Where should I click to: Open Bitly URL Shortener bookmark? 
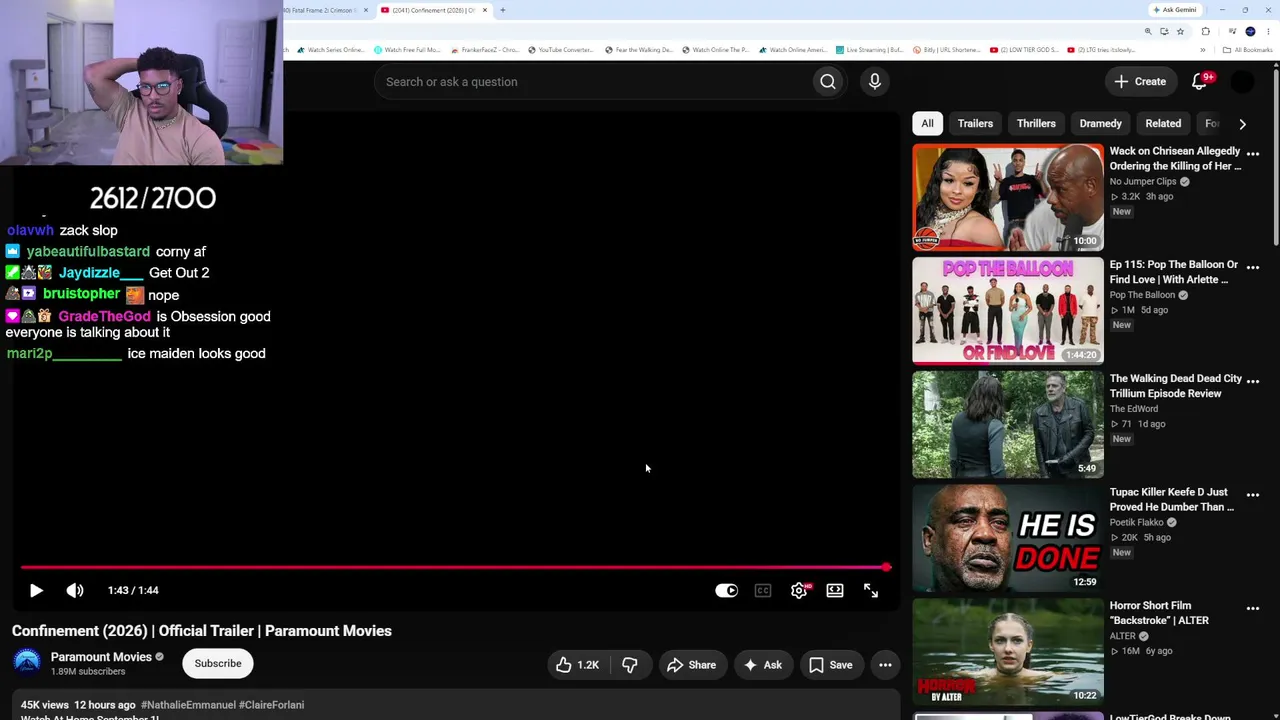point(947,50)
